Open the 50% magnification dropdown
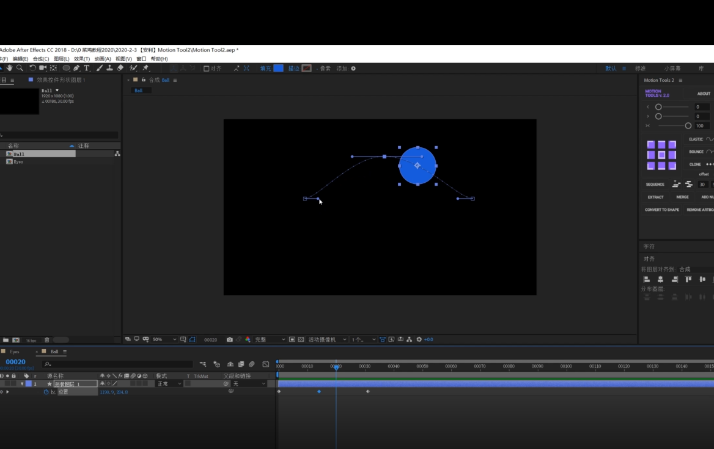The width and height of the screenshot is (714, 449). click(x=164, y=339)
